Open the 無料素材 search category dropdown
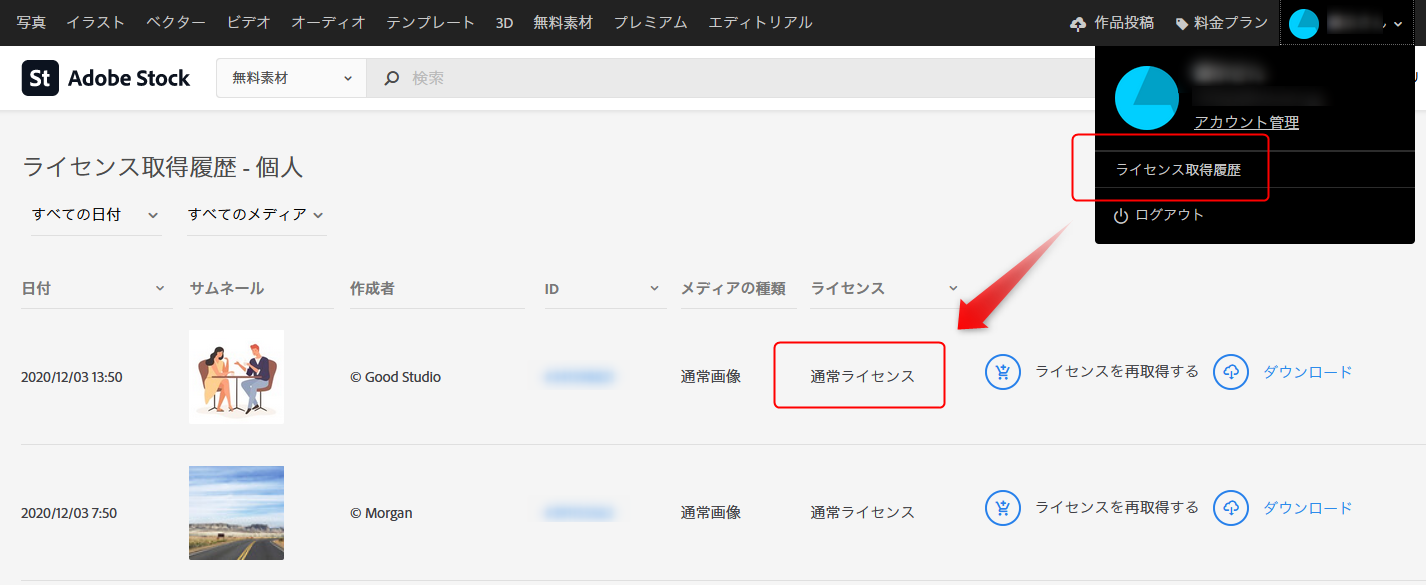This screenshot has height=585, width=1426. click(x=291, y=78)
